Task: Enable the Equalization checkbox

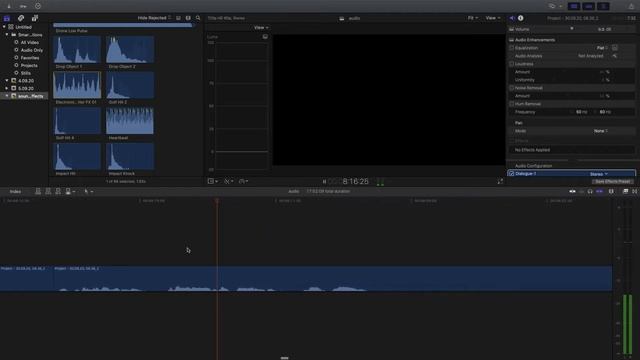Action: (511, 48)
